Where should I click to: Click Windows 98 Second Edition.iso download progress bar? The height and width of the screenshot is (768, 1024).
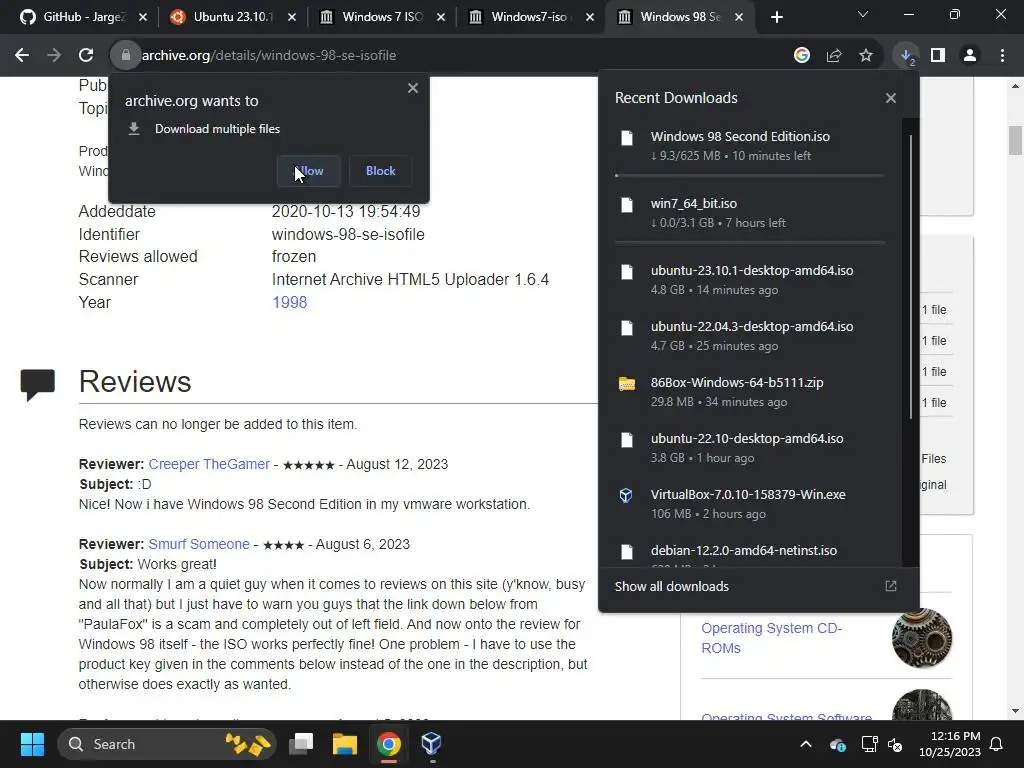pyautogui.click(x=750, y=176)
